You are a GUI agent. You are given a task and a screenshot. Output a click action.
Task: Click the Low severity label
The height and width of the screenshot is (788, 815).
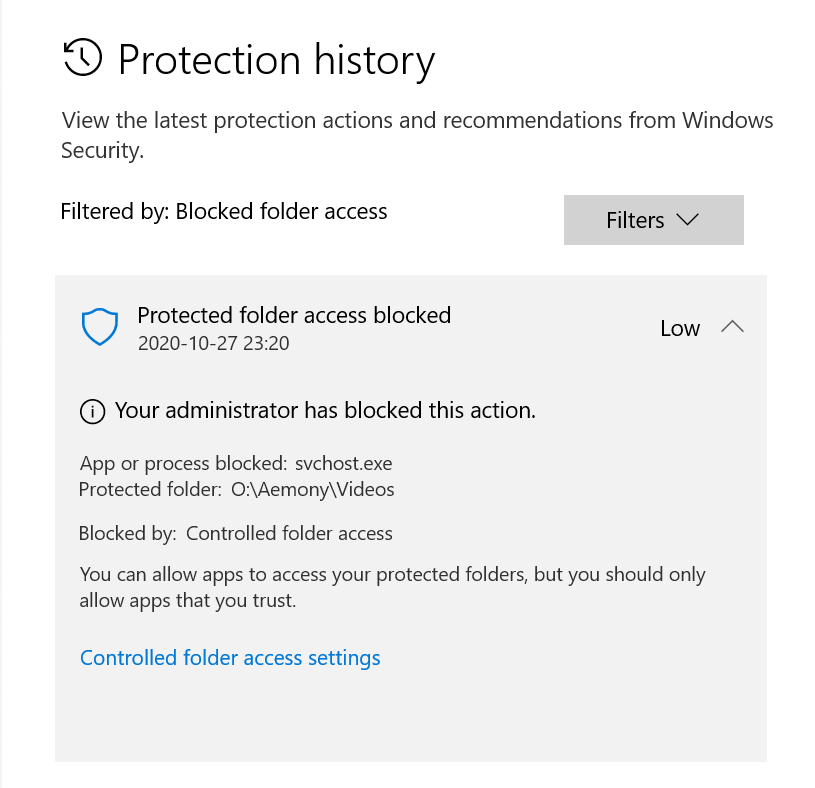(680, 328)
